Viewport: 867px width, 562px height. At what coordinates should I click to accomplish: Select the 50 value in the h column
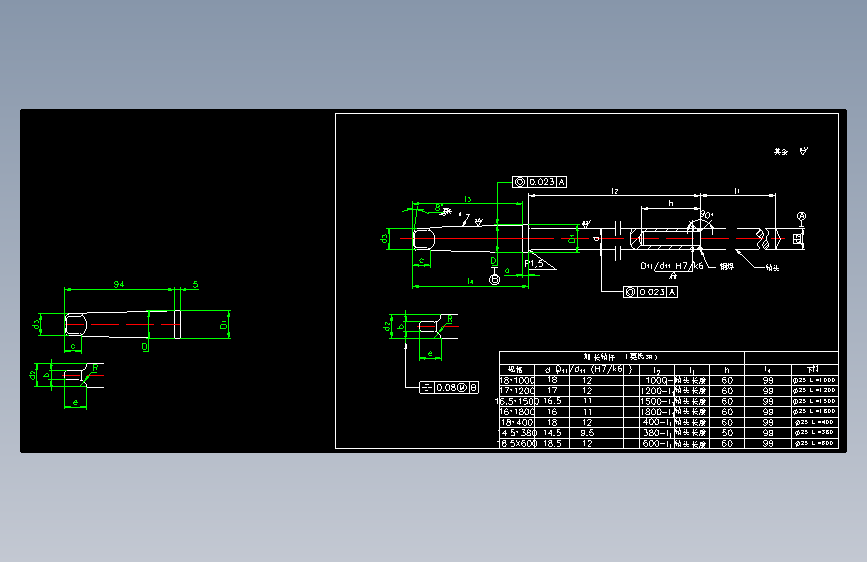pyautogui.click(x=728, y=433)
